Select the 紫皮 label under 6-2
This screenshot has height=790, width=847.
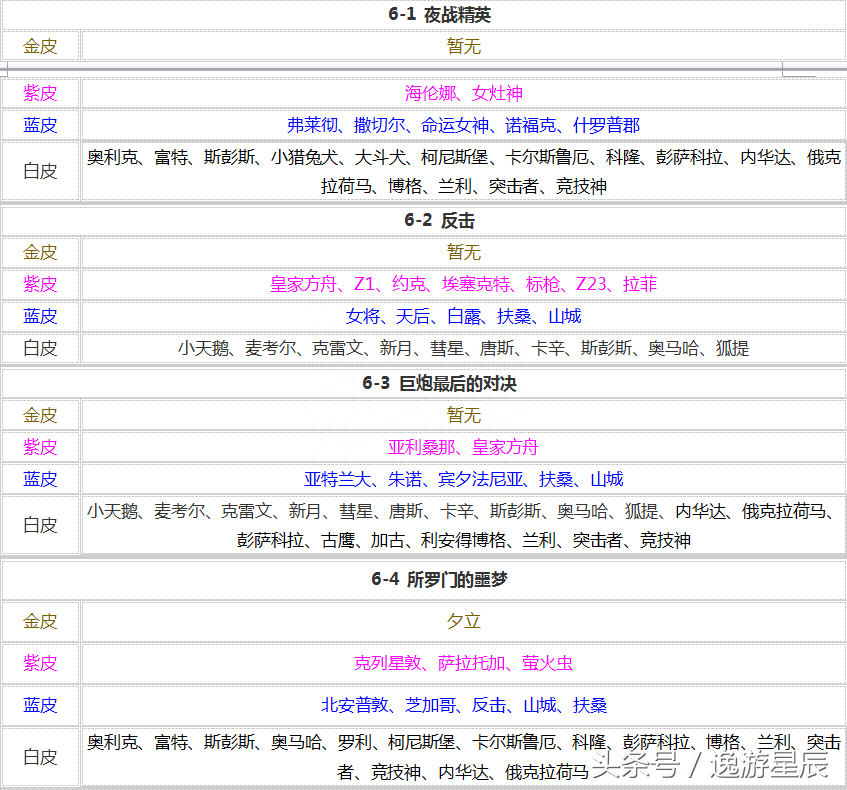[x=40, y=284]
